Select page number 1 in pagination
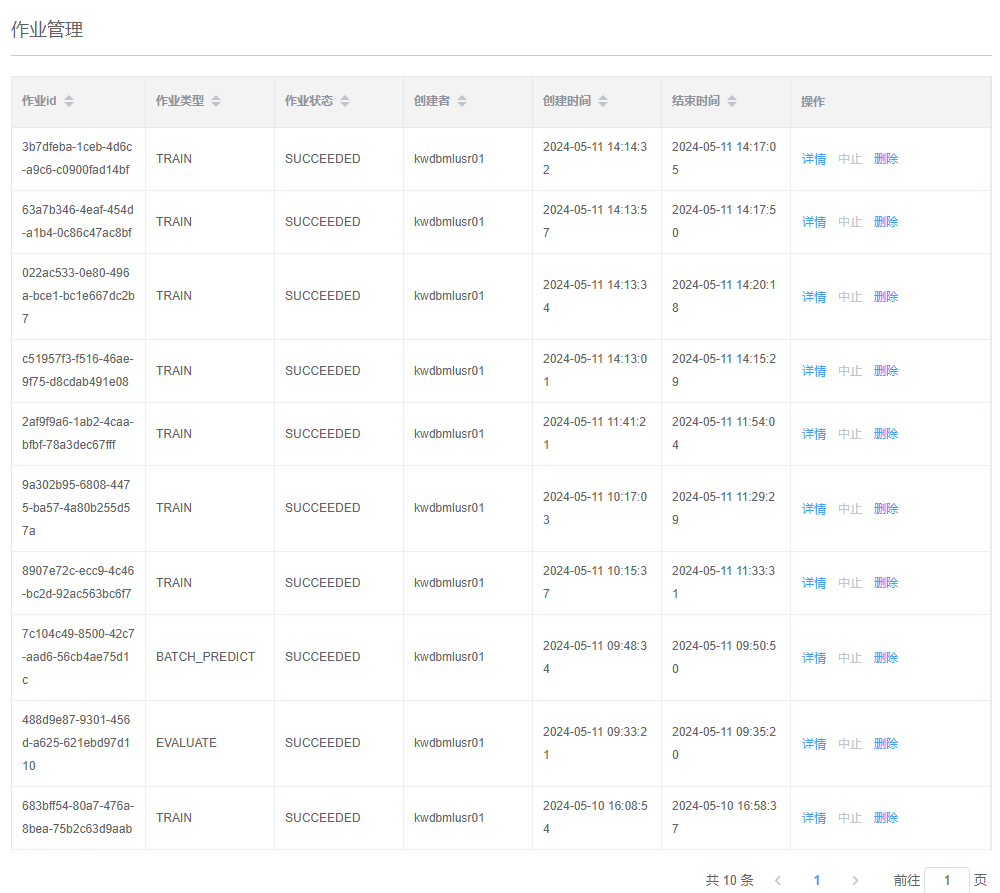The height and width of the screenshot is (893, 1000). click(x=817, y=880)
